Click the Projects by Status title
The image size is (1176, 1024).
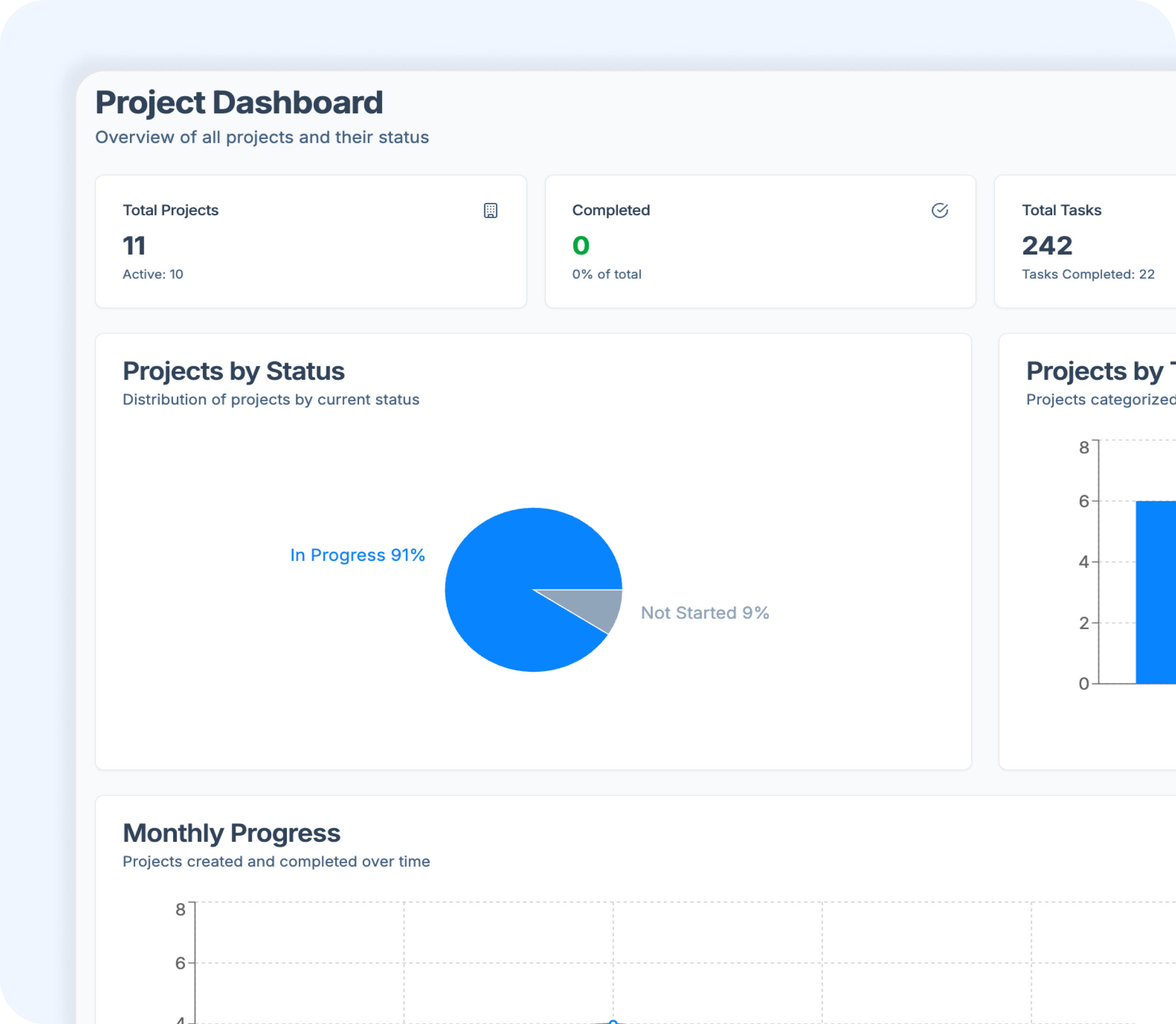[233, 371]
